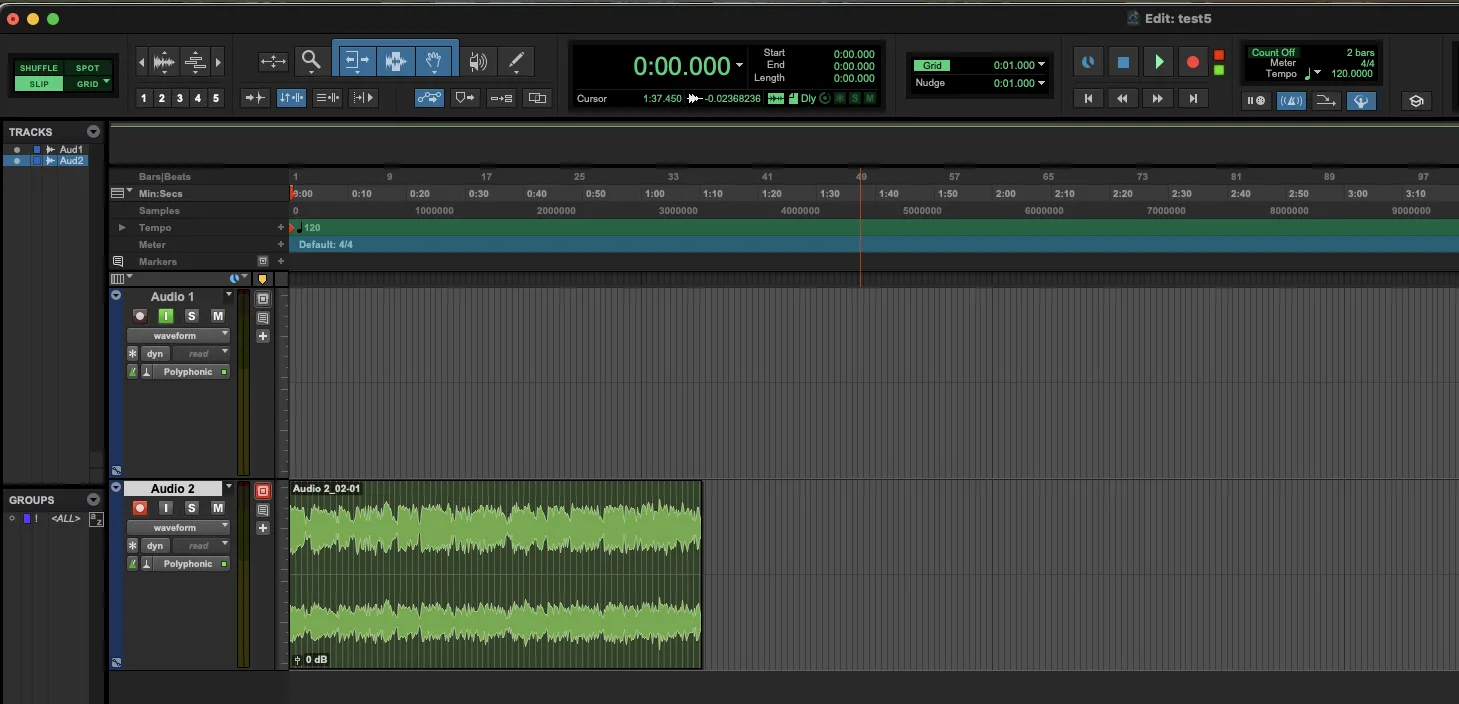Click the Audio 2 dyn automation button

[x=155, y=546]
